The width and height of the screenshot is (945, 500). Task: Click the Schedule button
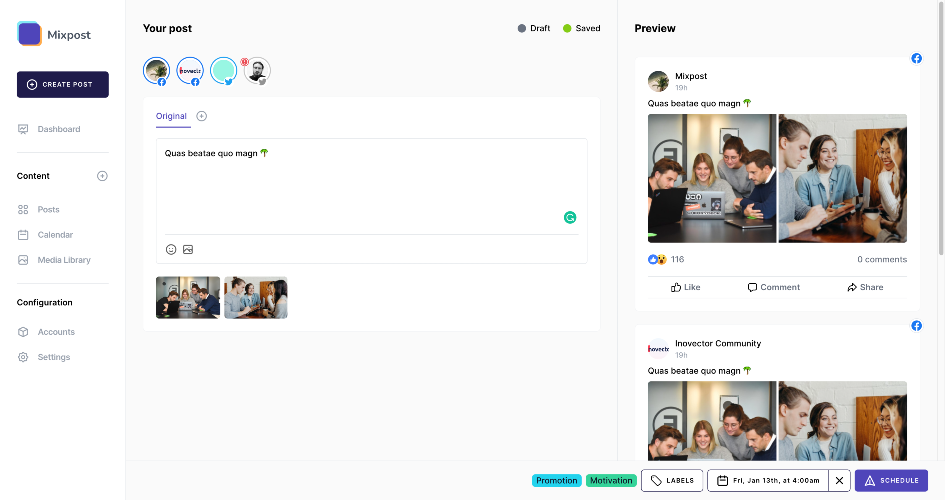pos(891,481)
